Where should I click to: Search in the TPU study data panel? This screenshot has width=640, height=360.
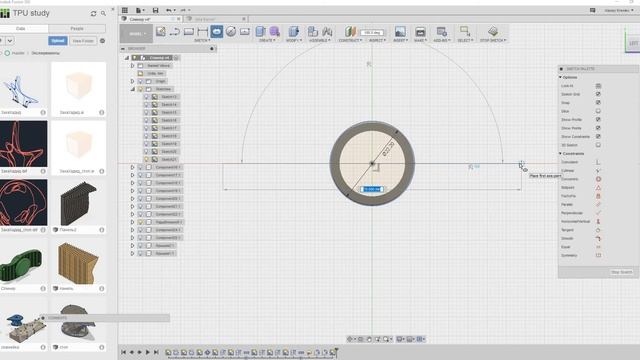(104, 13)
